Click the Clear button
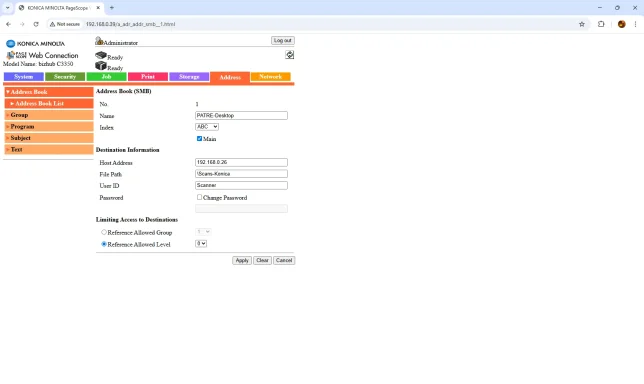Viewport: 644px width, 384px height. coord(262,260)
